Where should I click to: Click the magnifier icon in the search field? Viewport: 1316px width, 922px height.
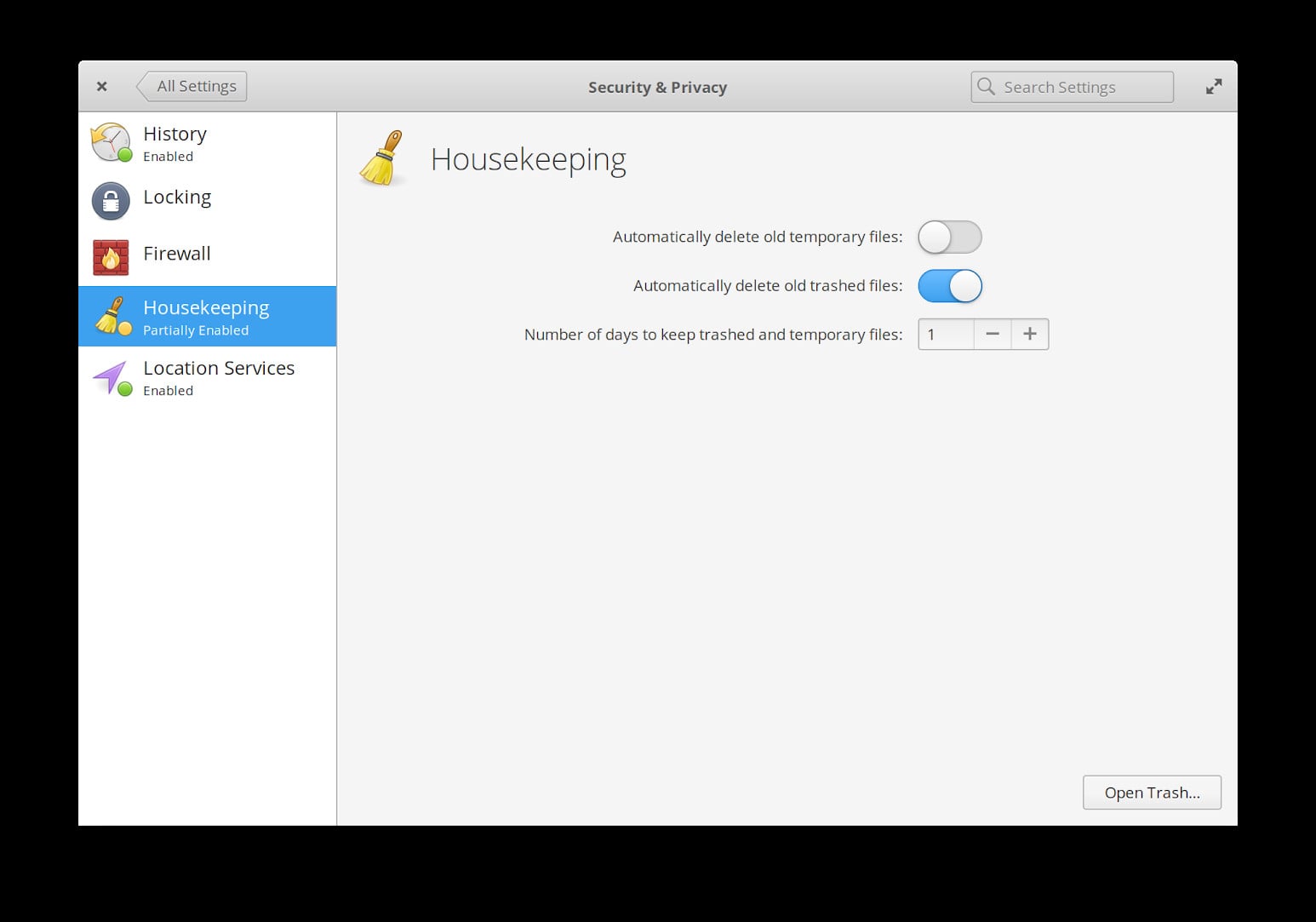pos(987,86)
